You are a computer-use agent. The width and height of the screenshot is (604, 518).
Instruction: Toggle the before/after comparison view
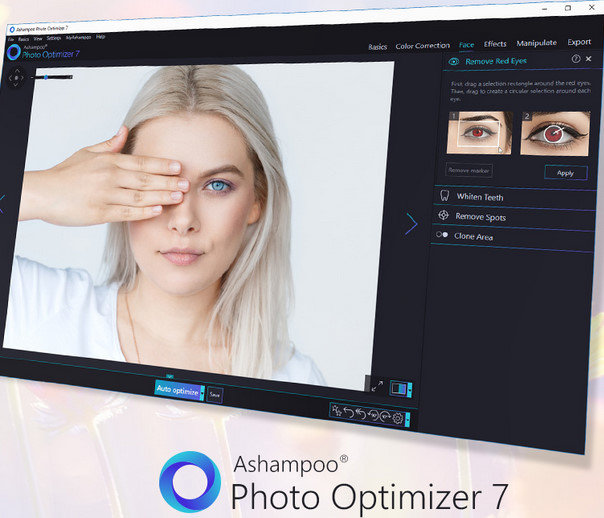pyautogui.click(x=398, y=388)
